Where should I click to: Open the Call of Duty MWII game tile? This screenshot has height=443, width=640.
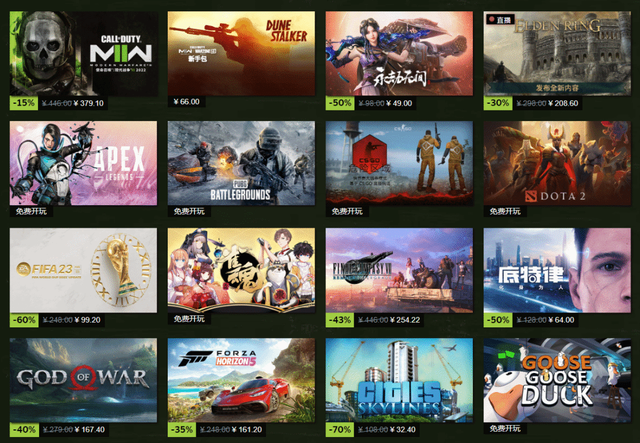[83, 53]
